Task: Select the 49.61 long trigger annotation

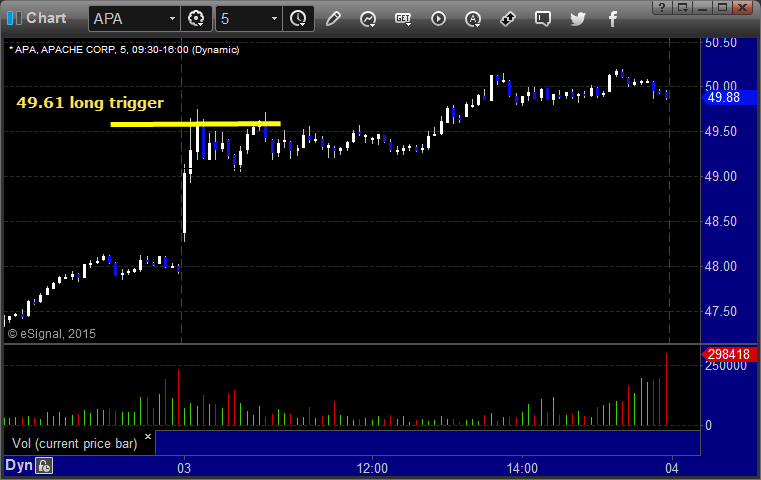Action: 90,102
